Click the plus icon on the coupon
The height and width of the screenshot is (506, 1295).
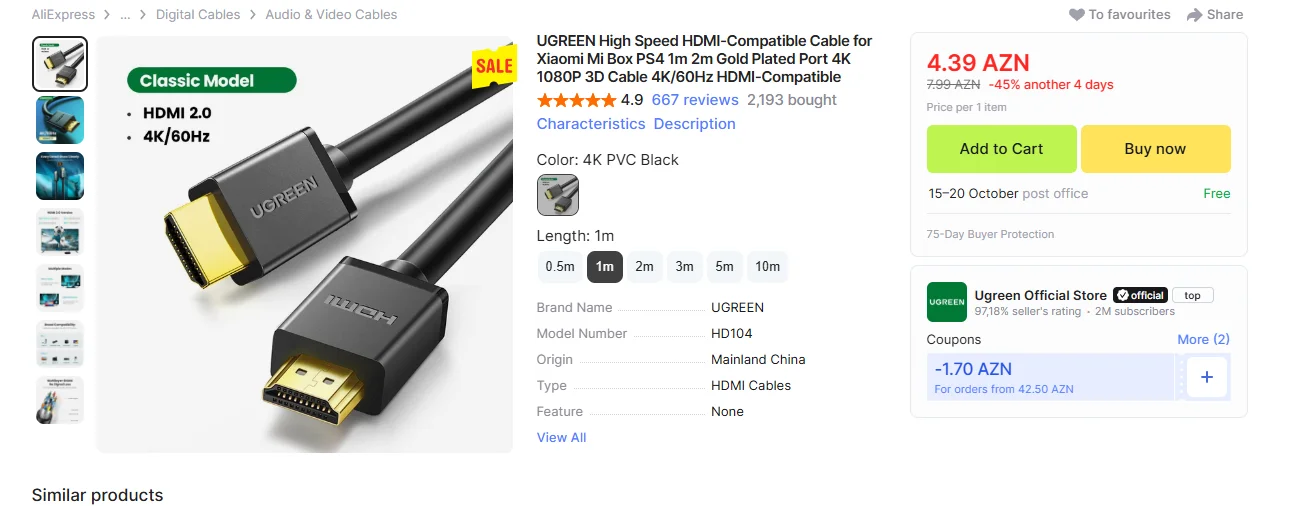point(1206,377)
